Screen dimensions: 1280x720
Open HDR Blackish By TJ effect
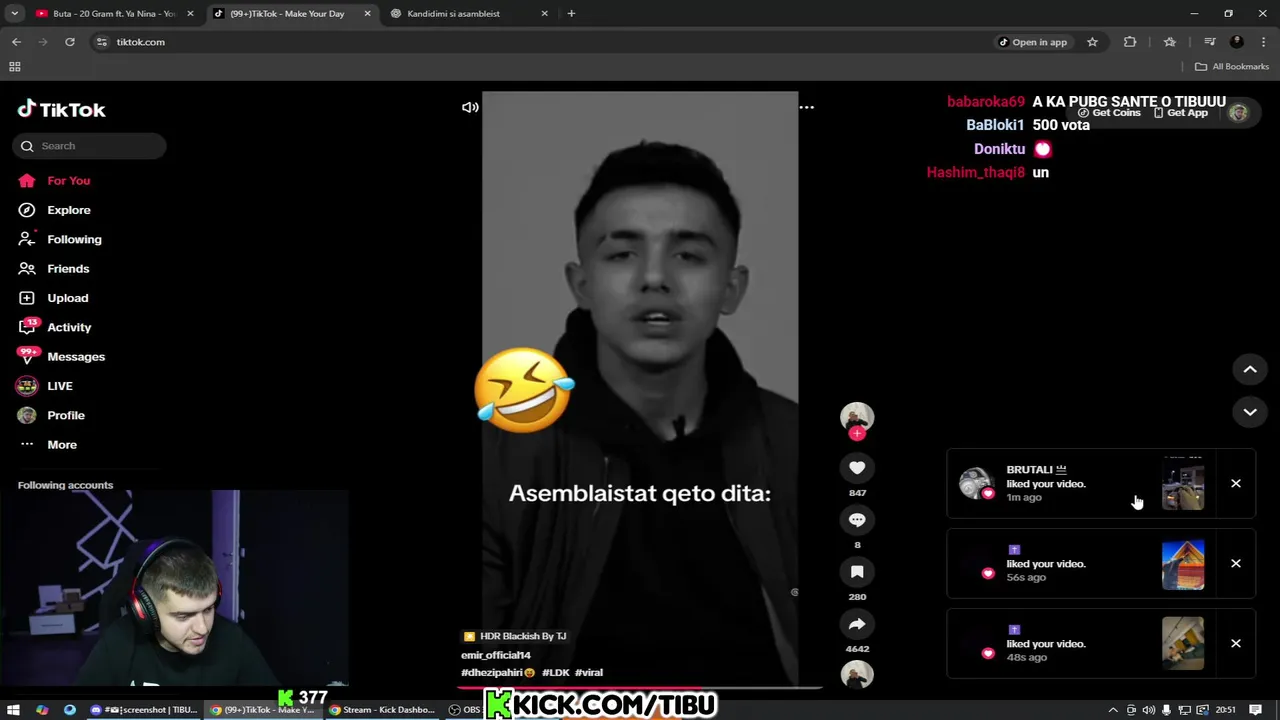(x=515, y=636)
